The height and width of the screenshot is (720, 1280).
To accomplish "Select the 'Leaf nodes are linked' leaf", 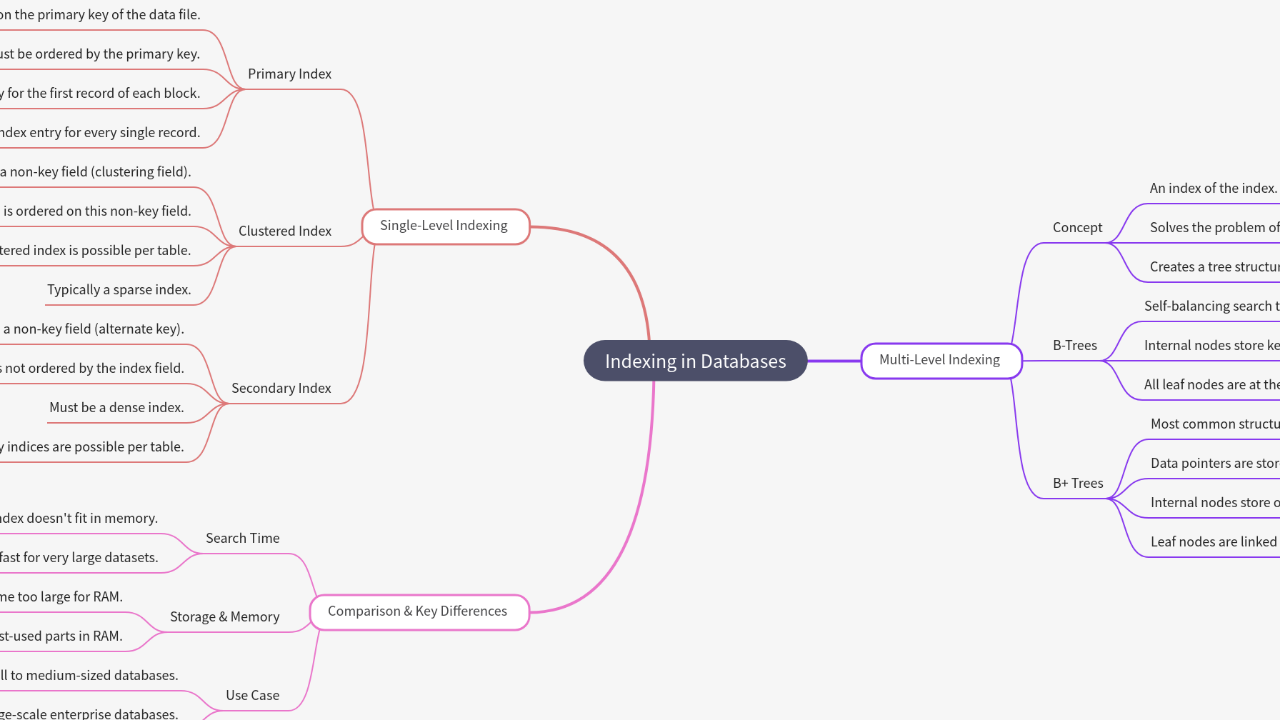I will (1214, 542).
